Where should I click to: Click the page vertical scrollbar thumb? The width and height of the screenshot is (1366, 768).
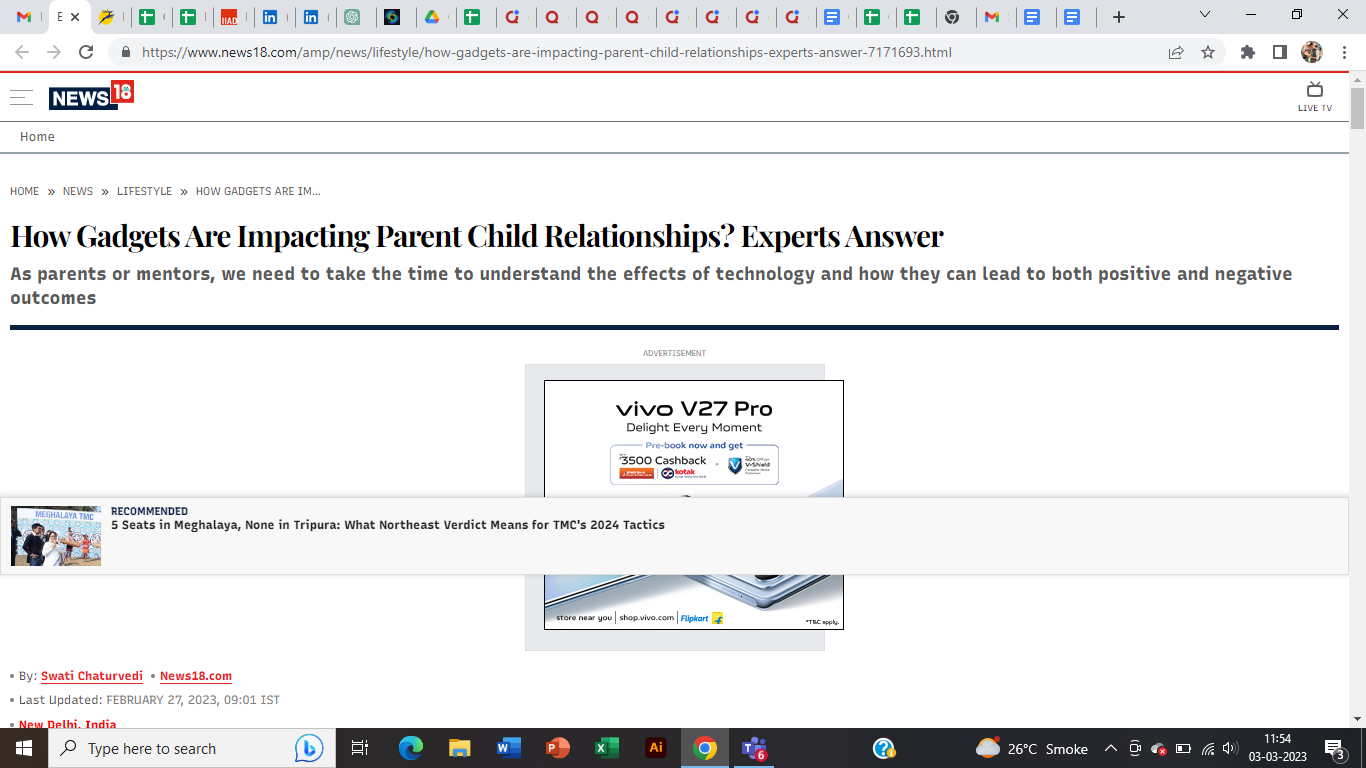(1357, 108)
